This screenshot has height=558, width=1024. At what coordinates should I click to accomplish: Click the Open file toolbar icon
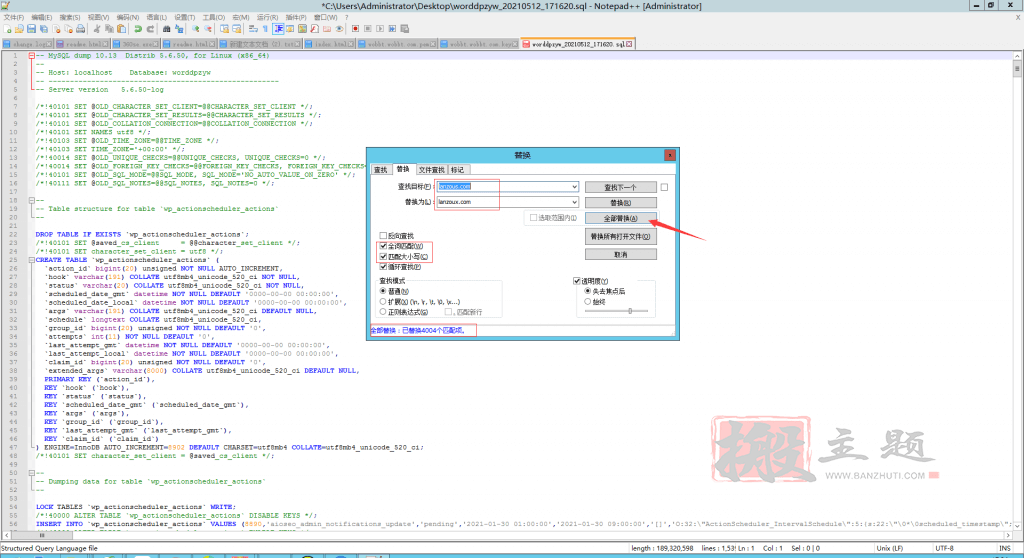[19, 29]
